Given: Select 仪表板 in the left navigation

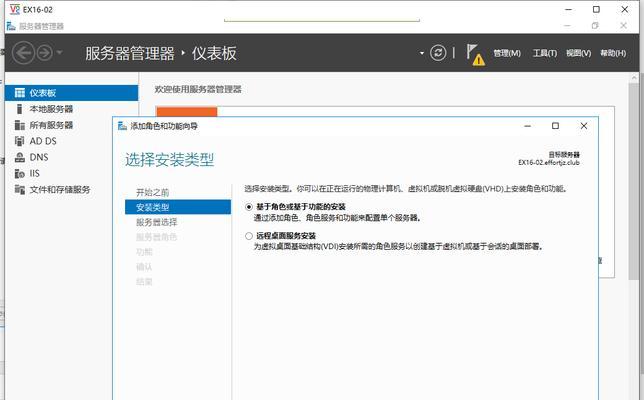Looking at the screenshot, I should (71, 93).
